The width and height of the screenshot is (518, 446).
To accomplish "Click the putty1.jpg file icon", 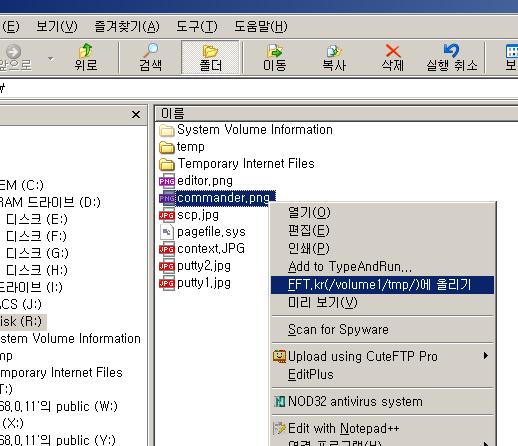I will click(x=167, y=283).
